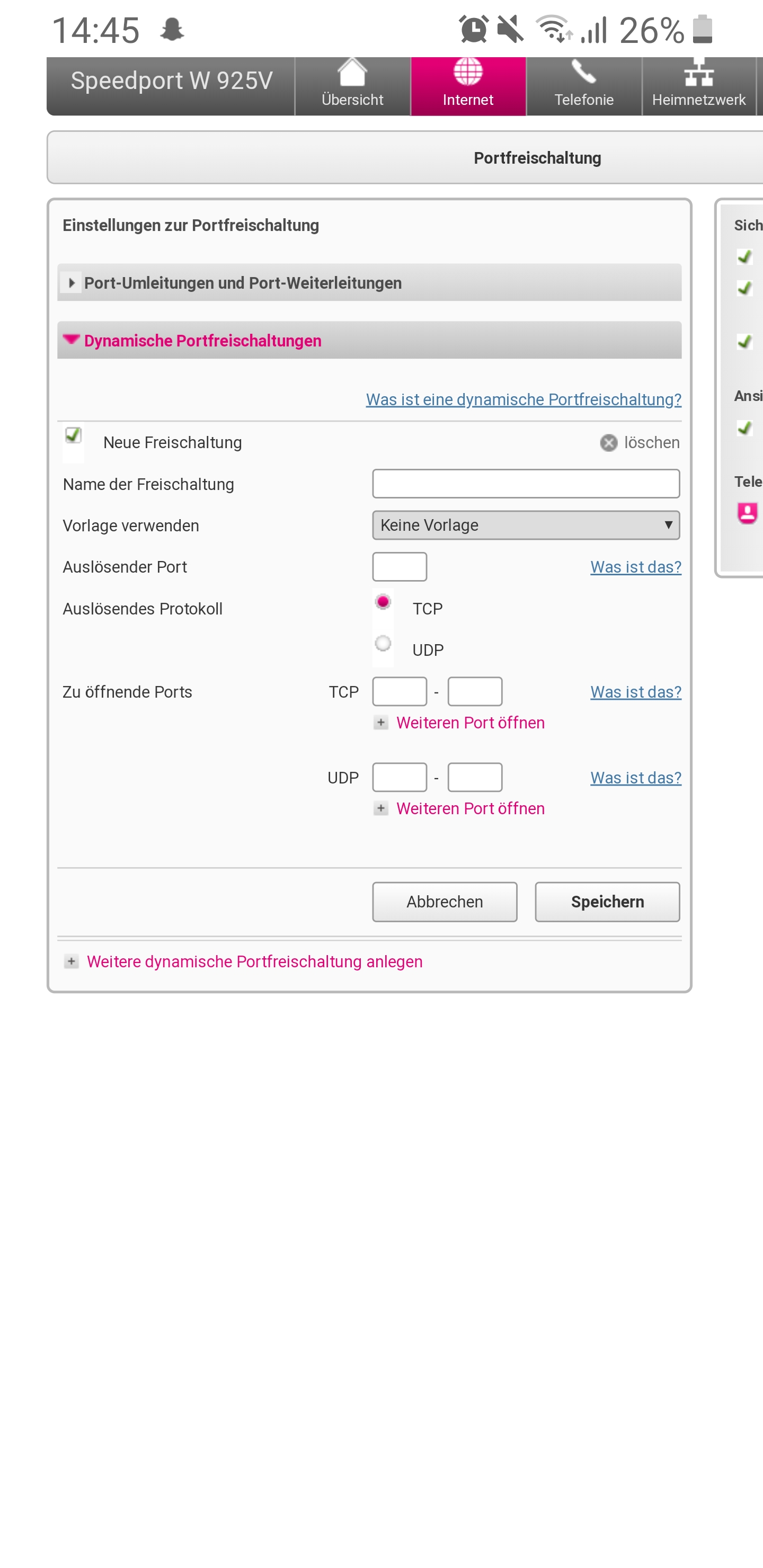Image resolution: width=763 pixels, height=1568 pixels.
Task: Open the Heimnetzwerk network icon tab
Action: pos(699,86)
